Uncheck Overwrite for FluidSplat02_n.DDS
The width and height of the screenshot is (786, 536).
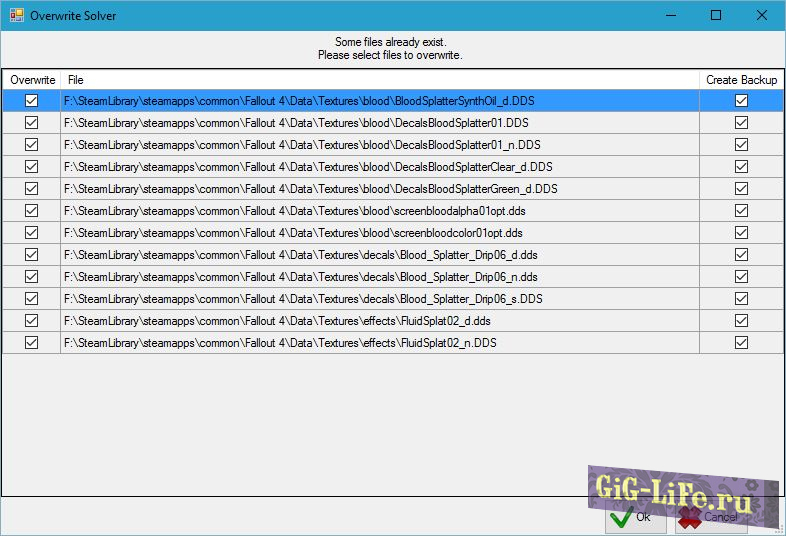[x=31, y=342]
